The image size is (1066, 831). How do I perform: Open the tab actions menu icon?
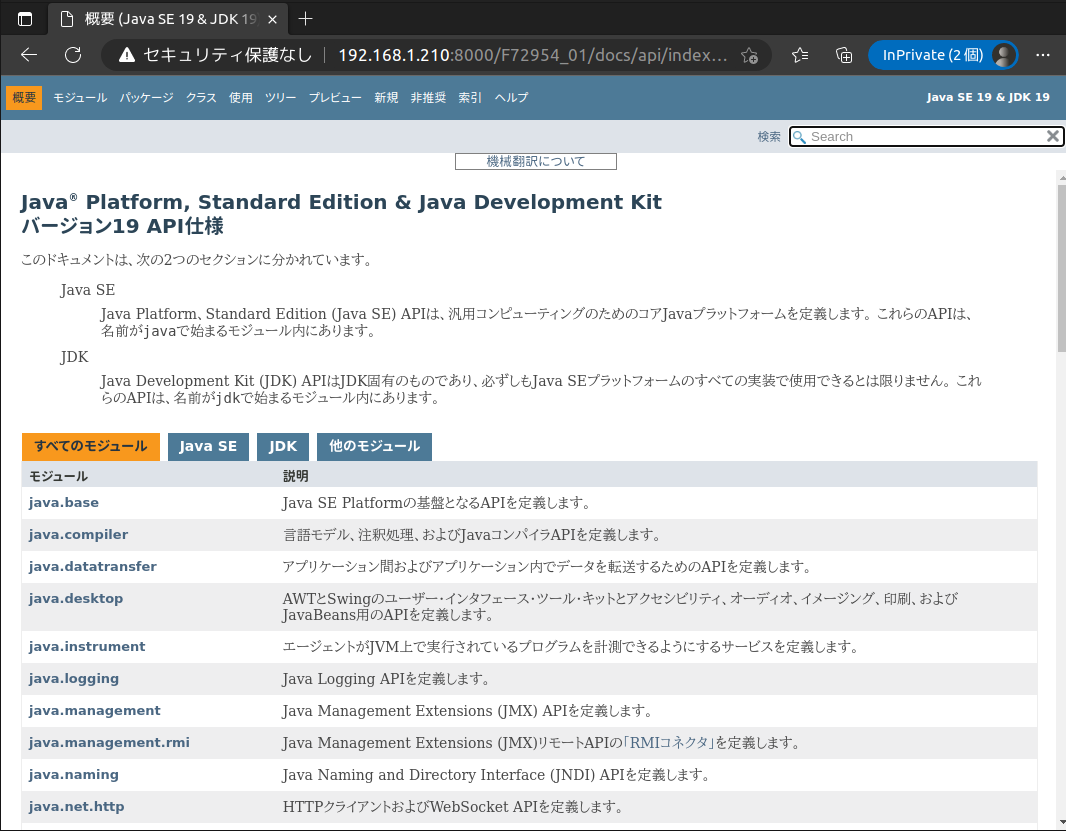point(25,19)
